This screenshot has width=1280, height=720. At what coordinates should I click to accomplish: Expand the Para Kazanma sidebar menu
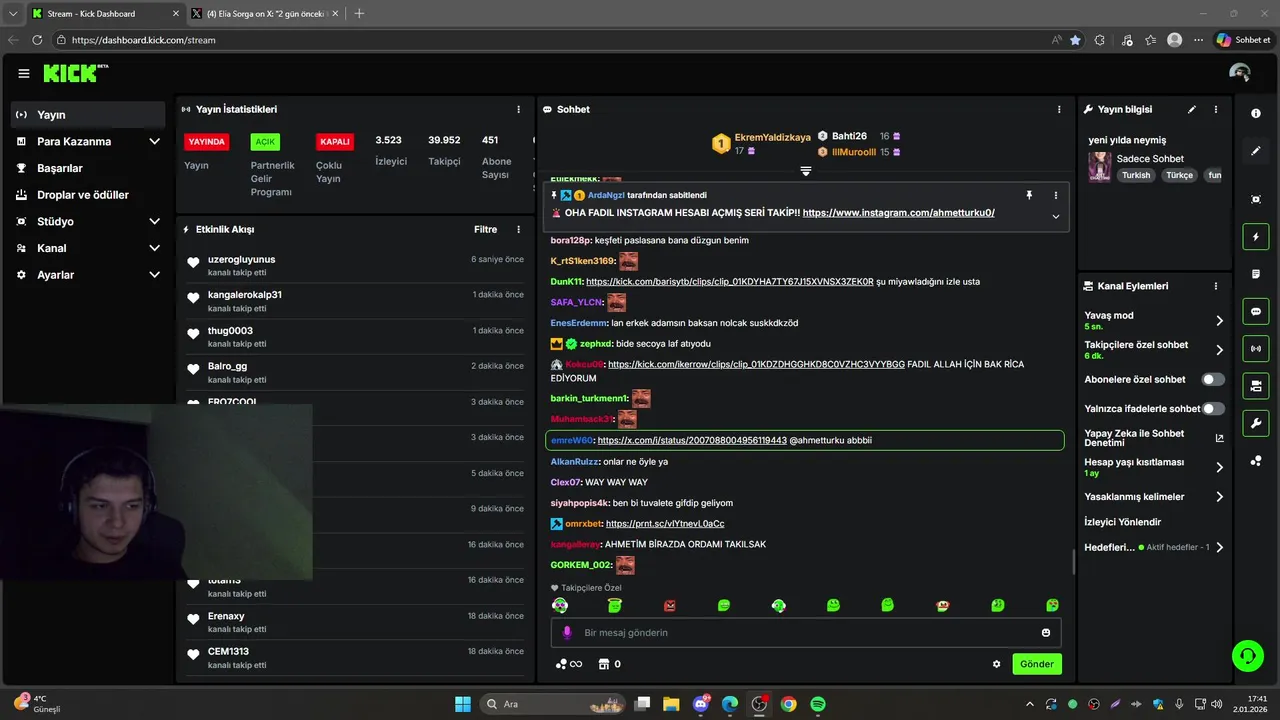coord(88,142)
